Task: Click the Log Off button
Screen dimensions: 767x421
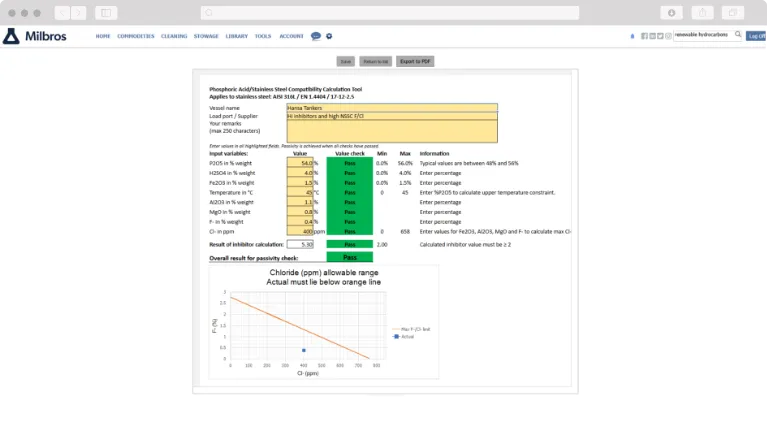Action: pos(756,36)
